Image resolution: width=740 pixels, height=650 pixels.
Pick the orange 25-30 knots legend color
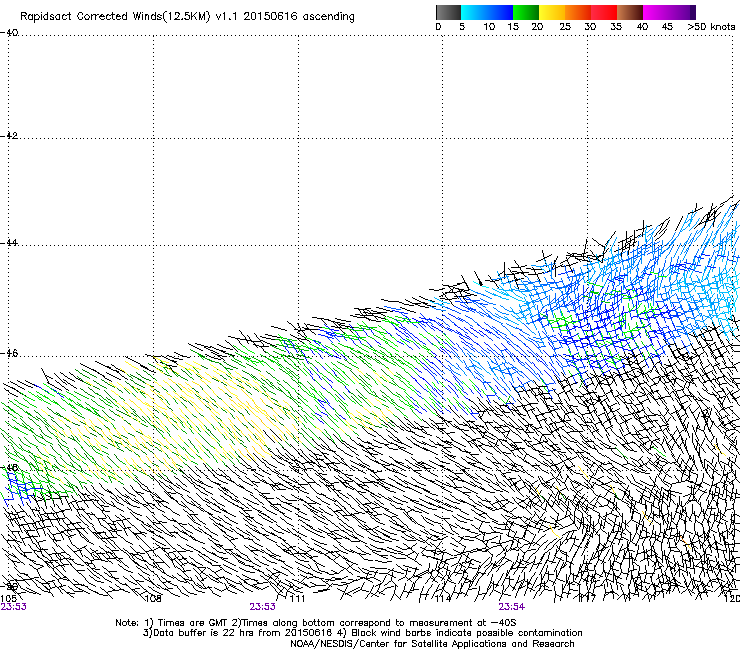pyautogui.click(x=578, y=12)
